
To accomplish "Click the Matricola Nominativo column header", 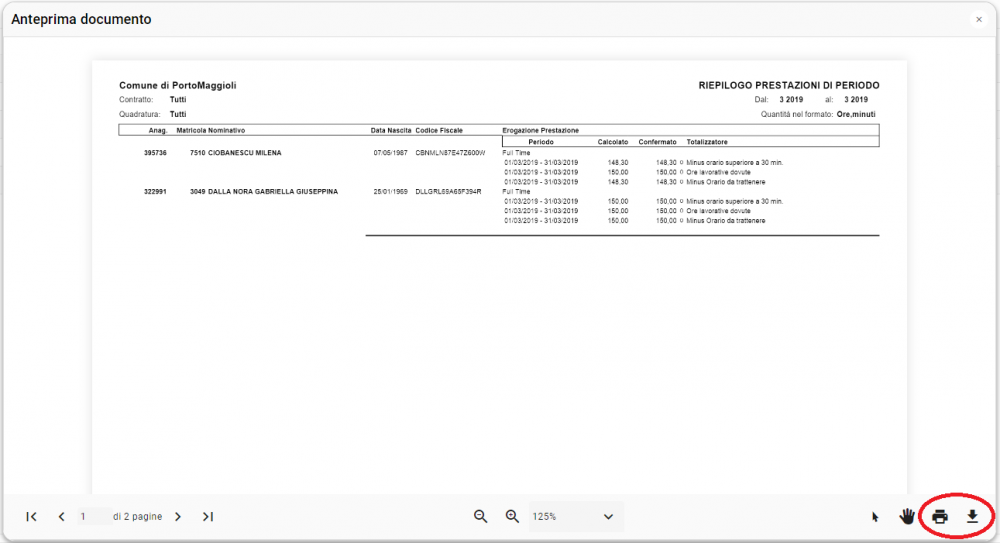I will pyautogui.click(x=210, y=130).
